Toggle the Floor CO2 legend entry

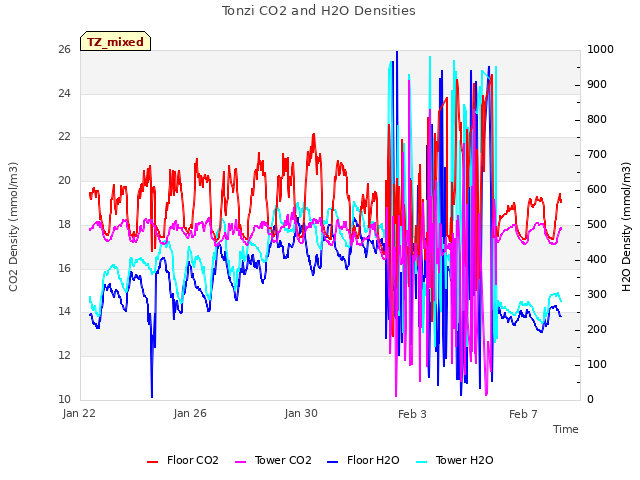(x=182, y=460)
